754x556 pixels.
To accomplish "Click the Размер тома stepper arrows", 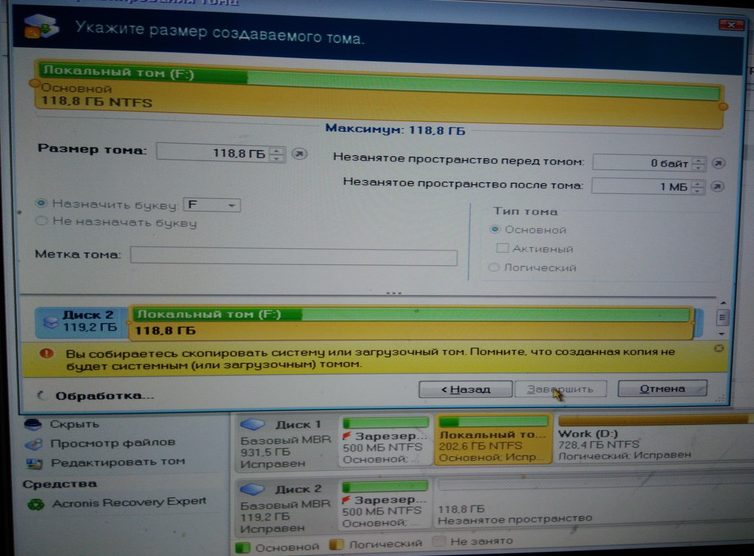I will (276, 154).
